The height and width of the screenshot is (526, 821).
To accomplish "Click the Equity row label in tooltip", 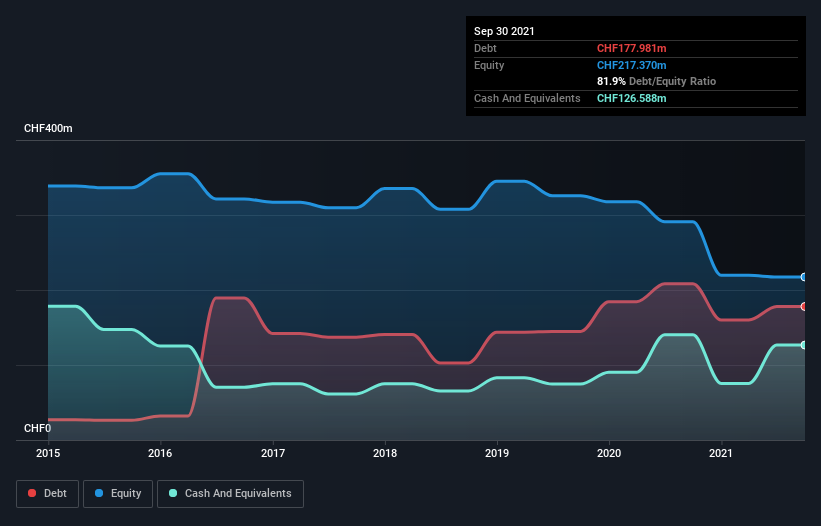I will [489, 65].
